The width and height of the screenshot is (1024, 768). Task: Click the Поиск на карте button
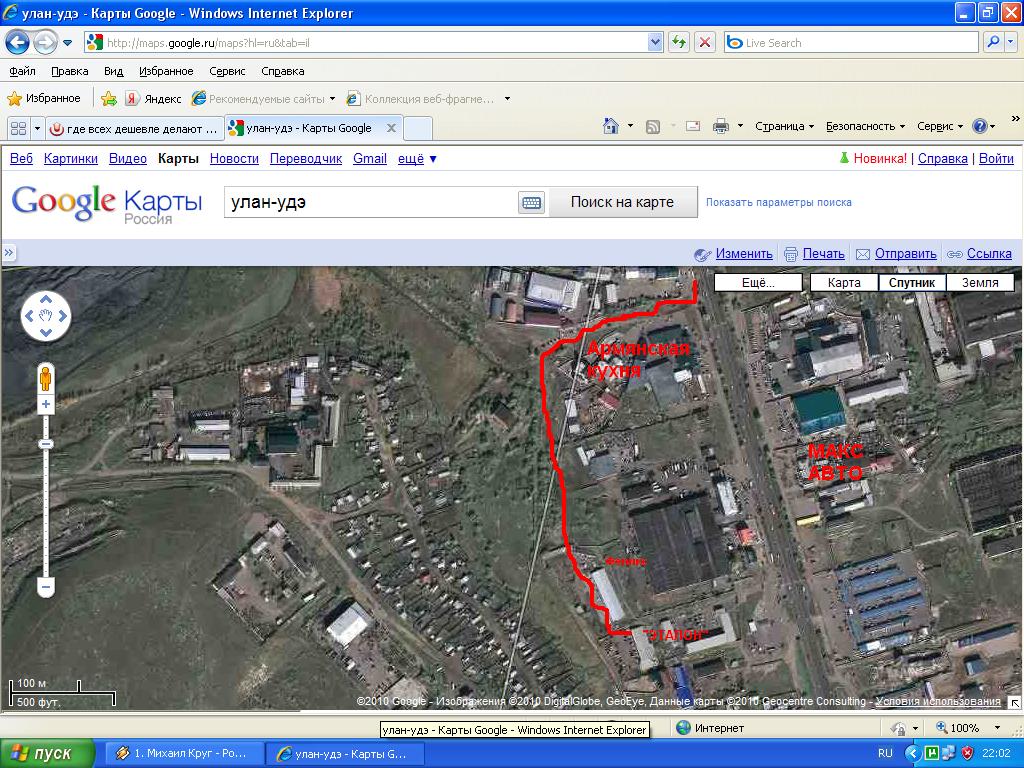pyautogui.click(x=621, y=202)
